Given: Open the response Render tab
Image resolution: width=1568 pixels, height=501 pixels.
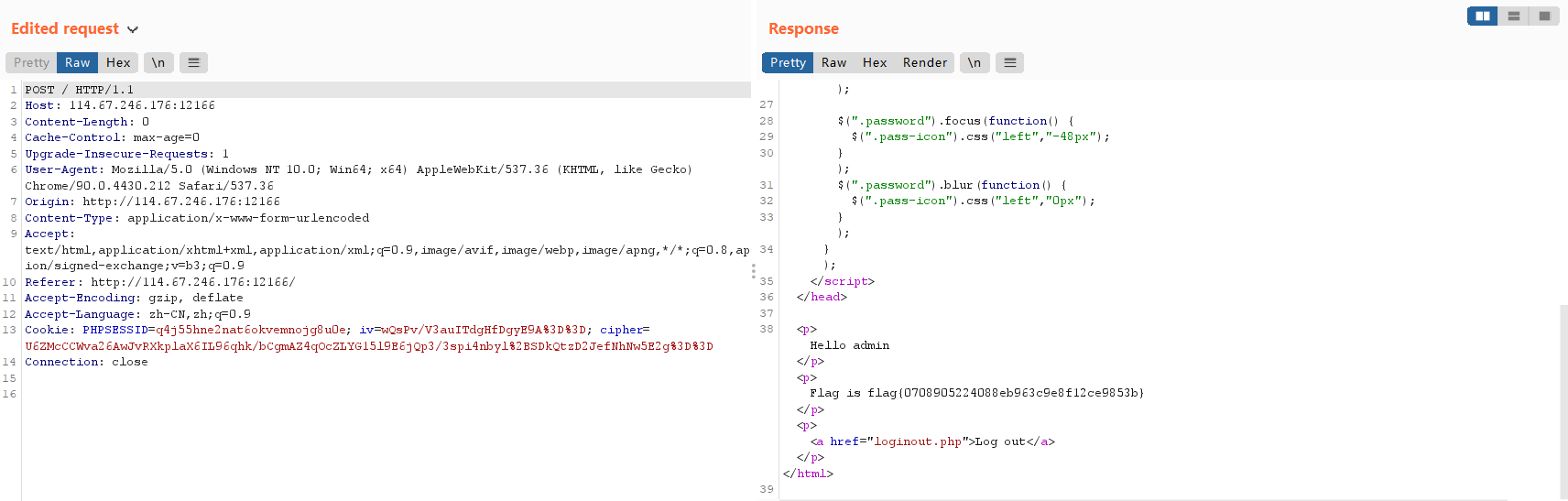Looking at the screenshot, I should tap(925, 62).
